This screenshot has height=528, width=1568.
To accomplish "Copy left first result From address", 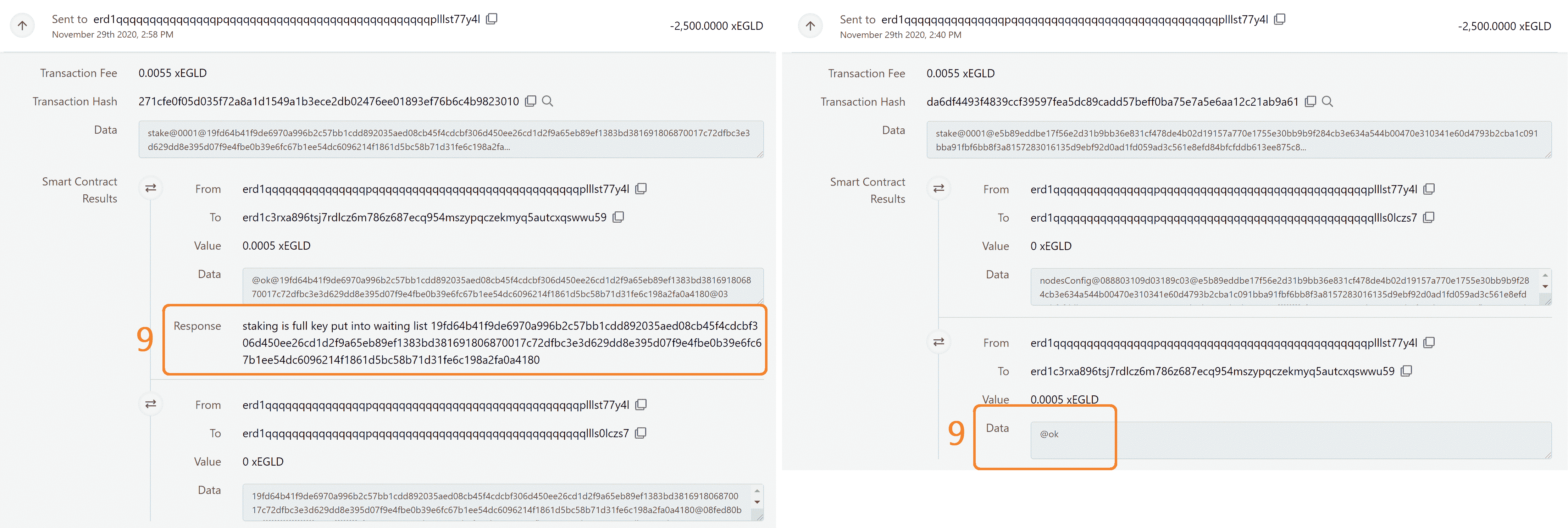I will click(x=641, y=189).
